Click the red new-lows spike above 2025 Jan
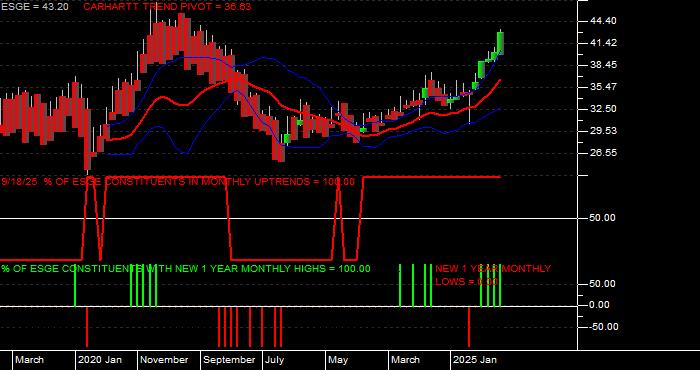 tap(469, 327)
